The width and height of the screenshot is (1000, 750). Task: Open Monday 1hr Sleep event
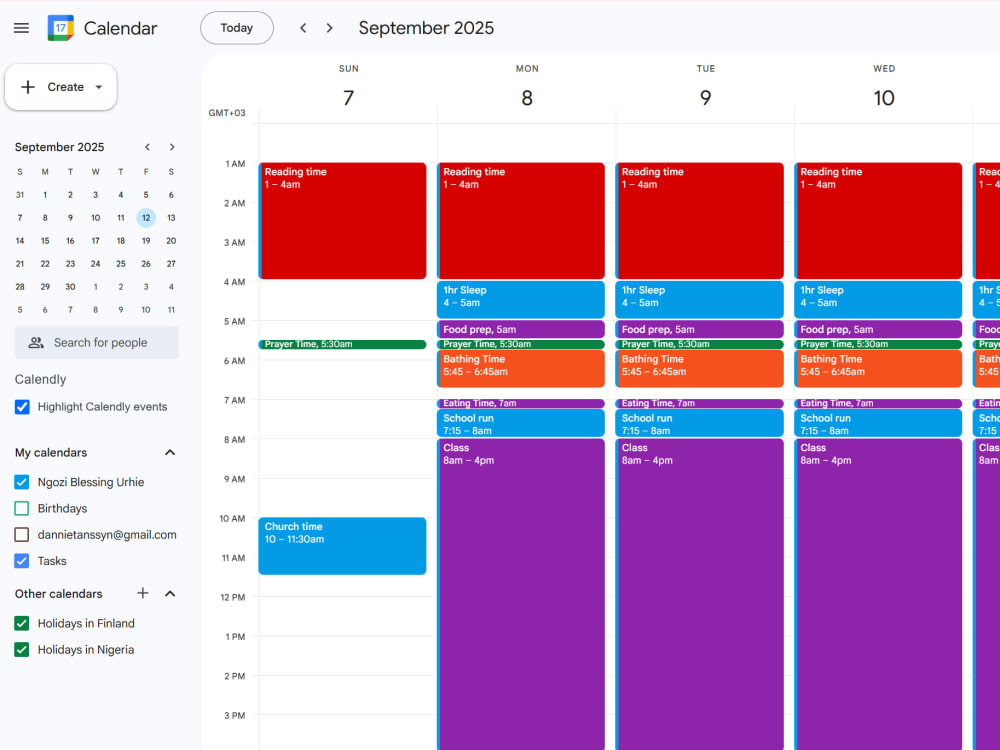point(521,299)
